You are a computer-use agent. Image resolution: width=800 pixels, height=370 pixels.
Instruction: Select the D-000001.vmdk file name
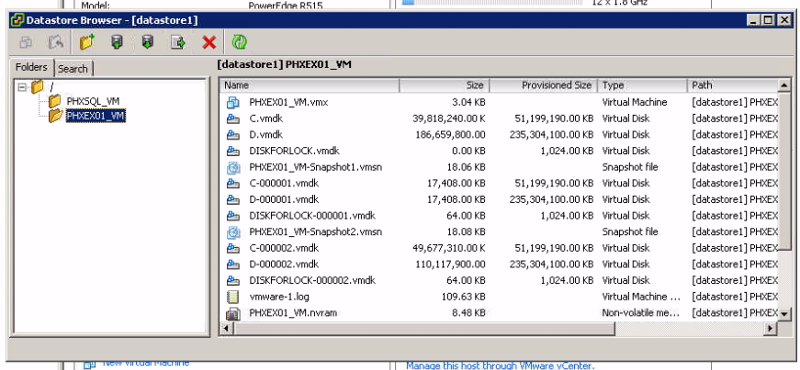tap(284, 200)
